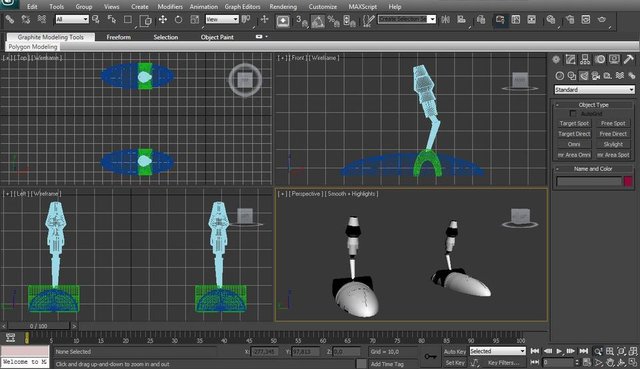Open the Material Editor icon
The image size is (640, 369).
[551, 19]
